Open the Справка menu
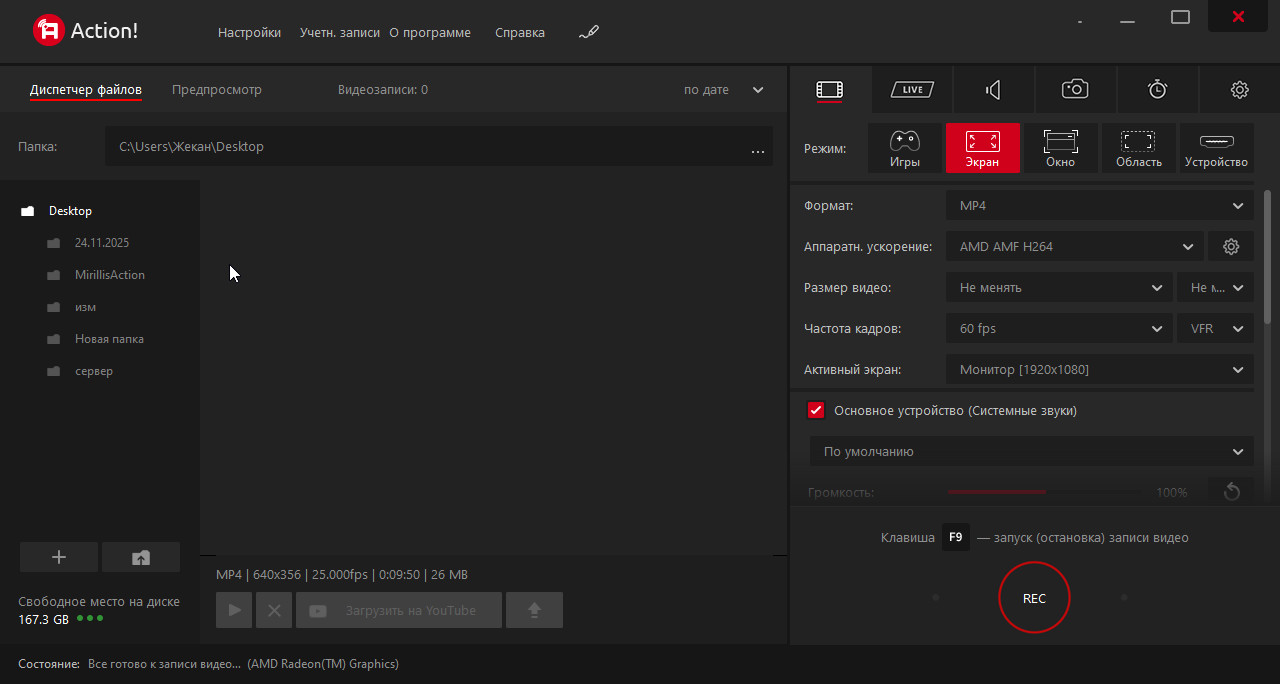Image resolution: width=1280 pixels, height=684 pixels. (520, 33)
